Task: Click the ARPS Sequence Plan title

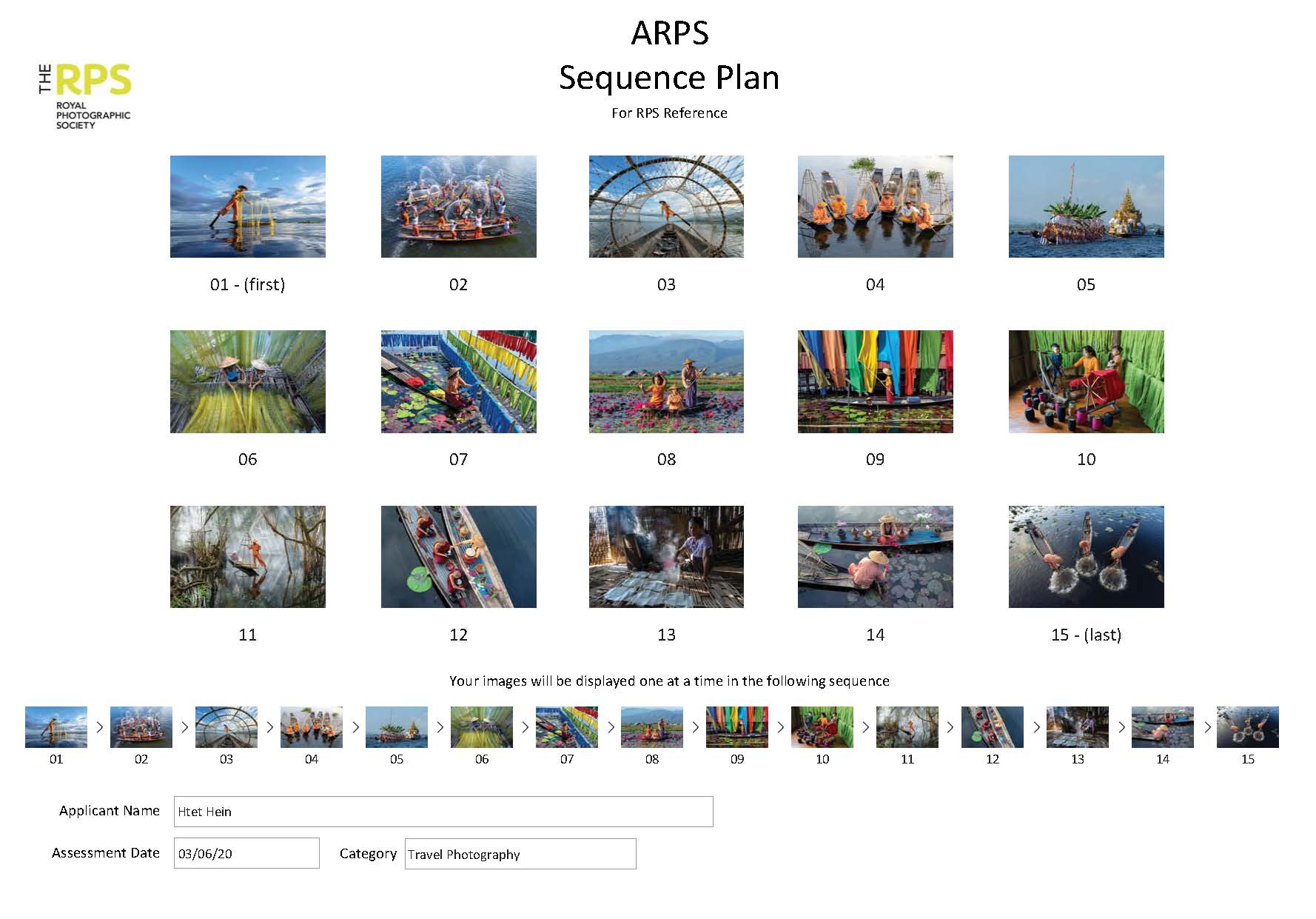Action: click(668, 56)
